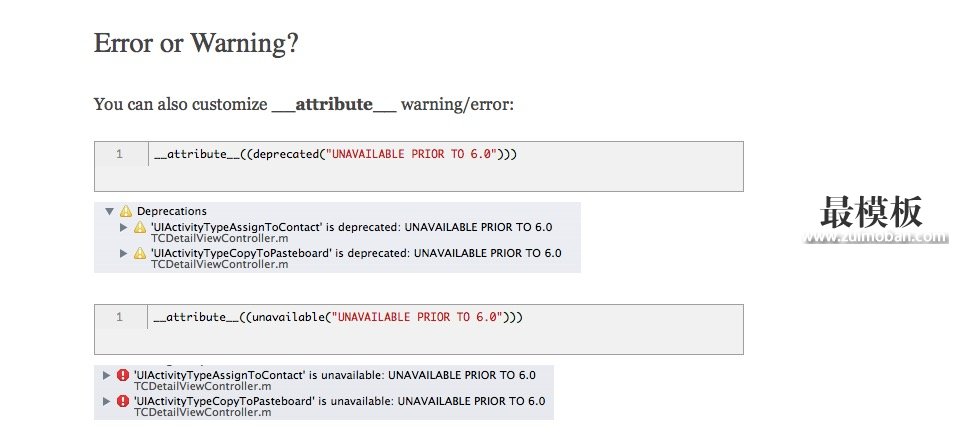Collapse the Deprecations group triangle

click(x=110, y=212)
